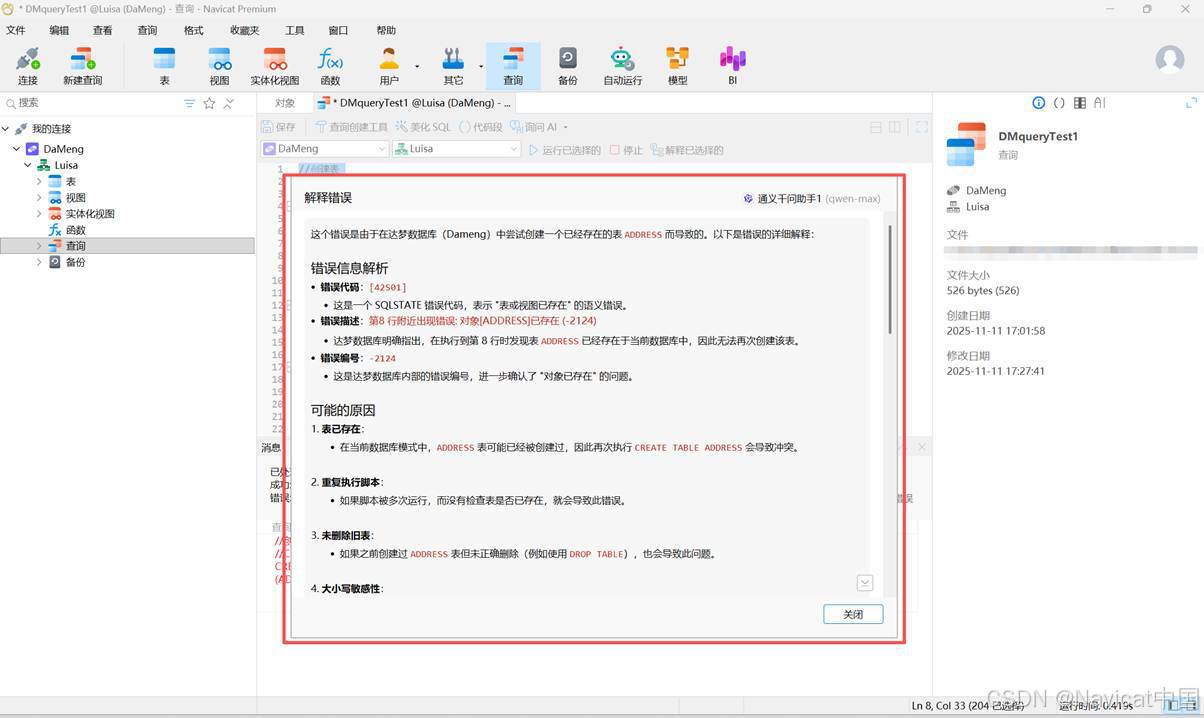
Task: Open 自动运行 robot toolbar icon
Action: coord(622,66)
